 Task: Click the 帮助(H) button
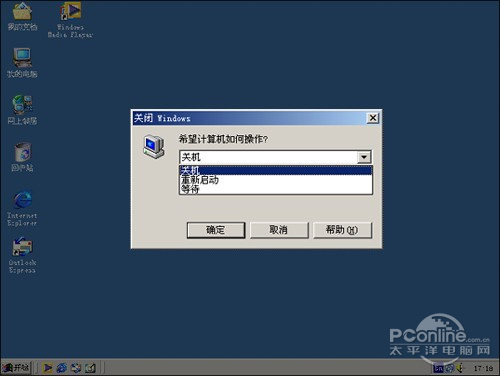point(342,230)
